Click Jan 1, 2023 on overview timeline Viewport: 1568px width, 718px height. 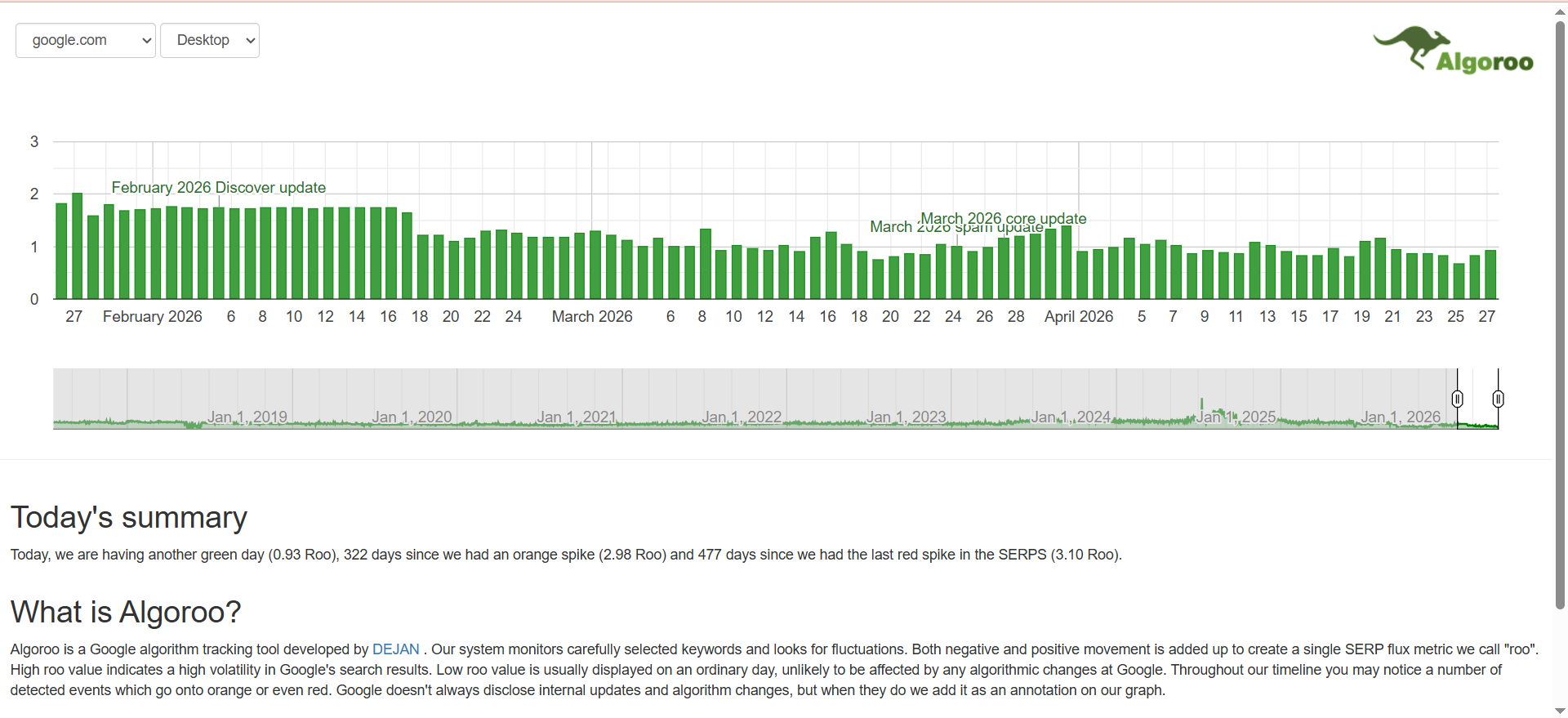(906, 417)
